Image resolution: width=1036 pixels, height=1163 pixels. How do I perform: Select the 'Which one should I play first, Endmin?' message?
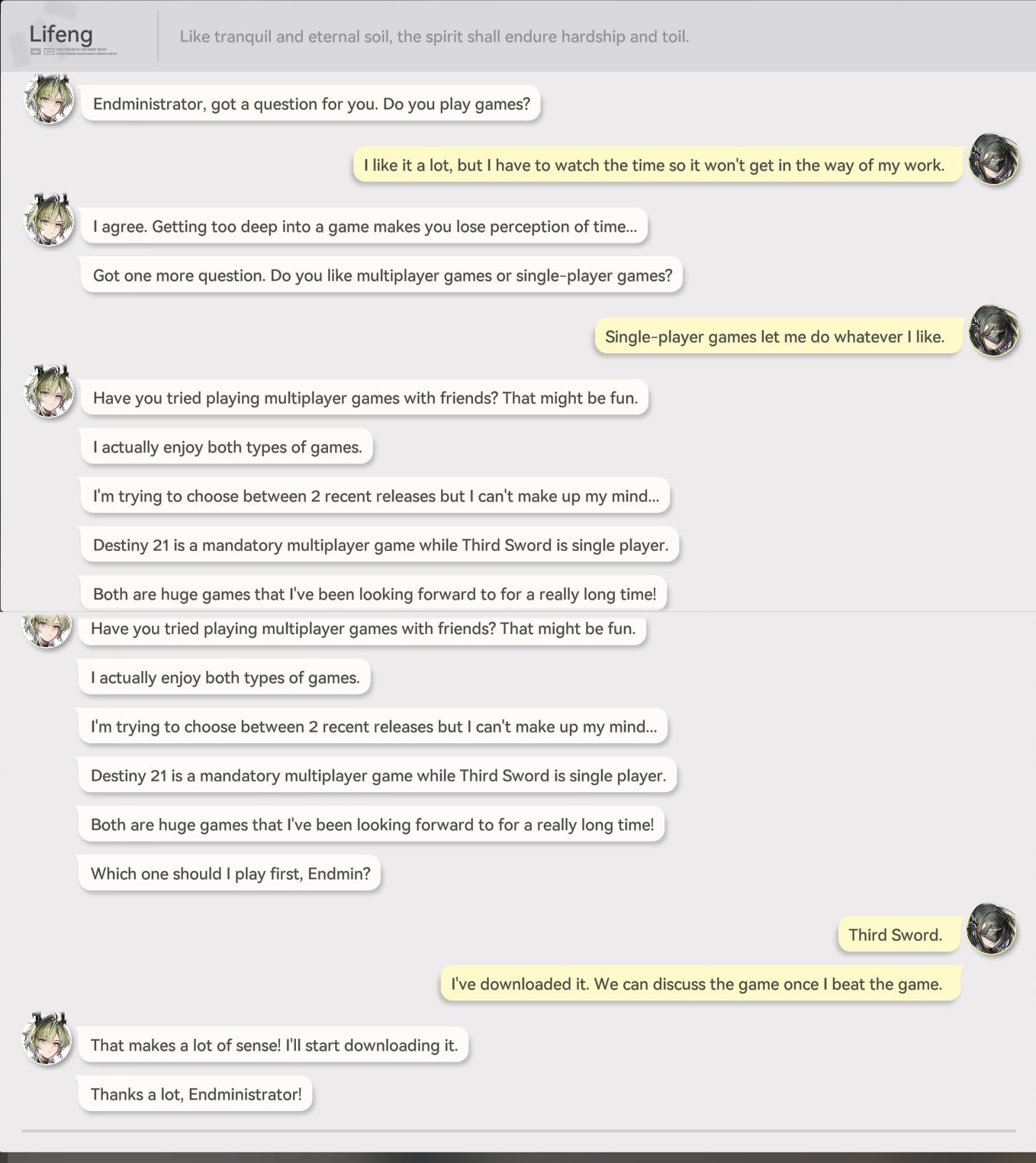230,874
